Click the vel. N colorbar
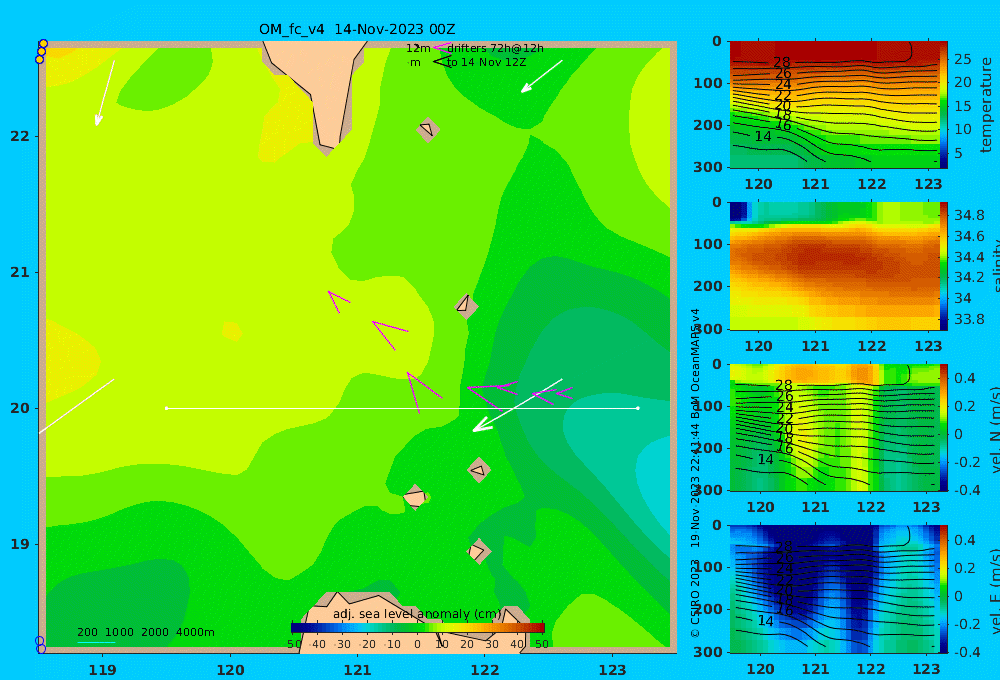 (943, 427)
